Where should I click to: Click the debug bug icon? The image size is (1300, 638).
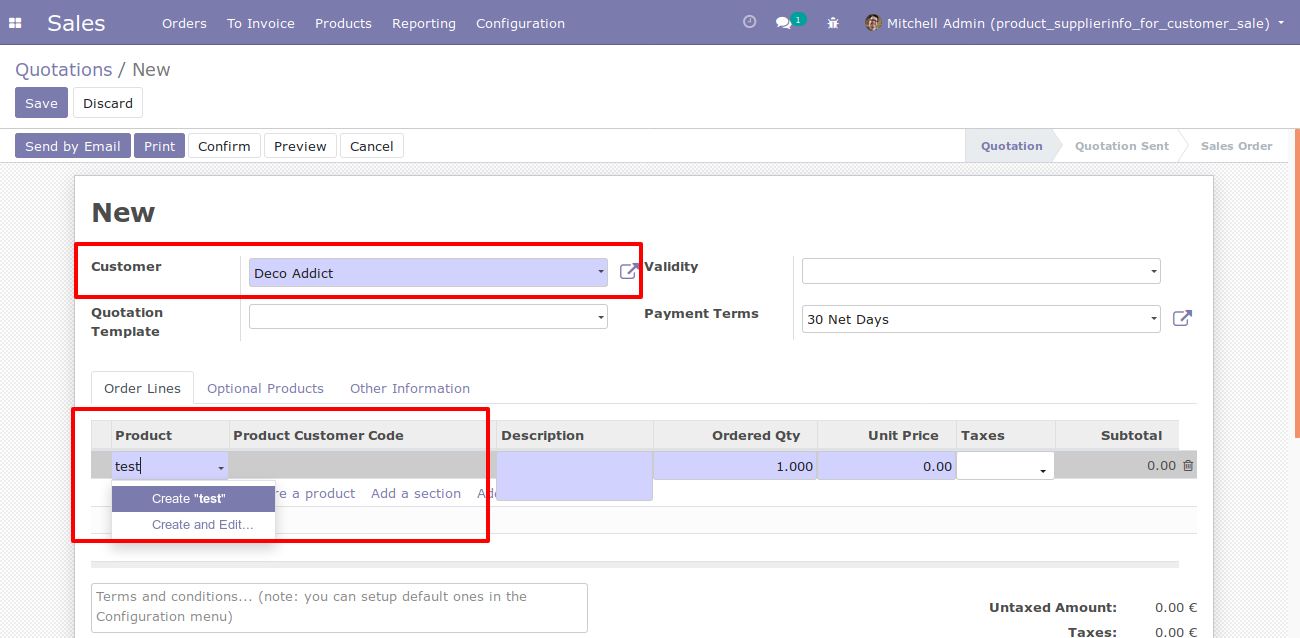pos(833,22)
